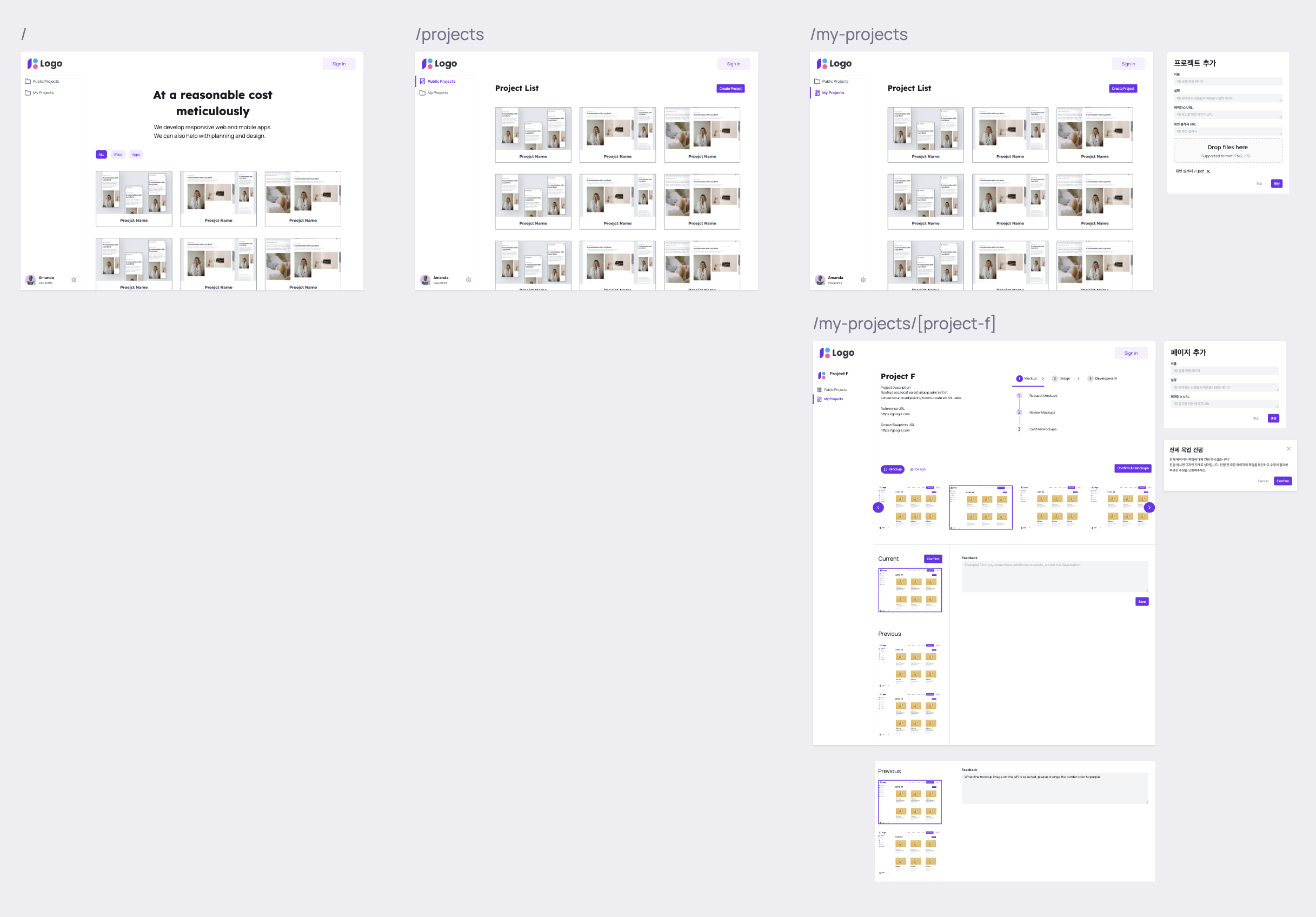The height and width of the screenshot is (917, 1316).
Task: Focus the Feedback textarea with Example placeholder
Action: [1055, 577]
